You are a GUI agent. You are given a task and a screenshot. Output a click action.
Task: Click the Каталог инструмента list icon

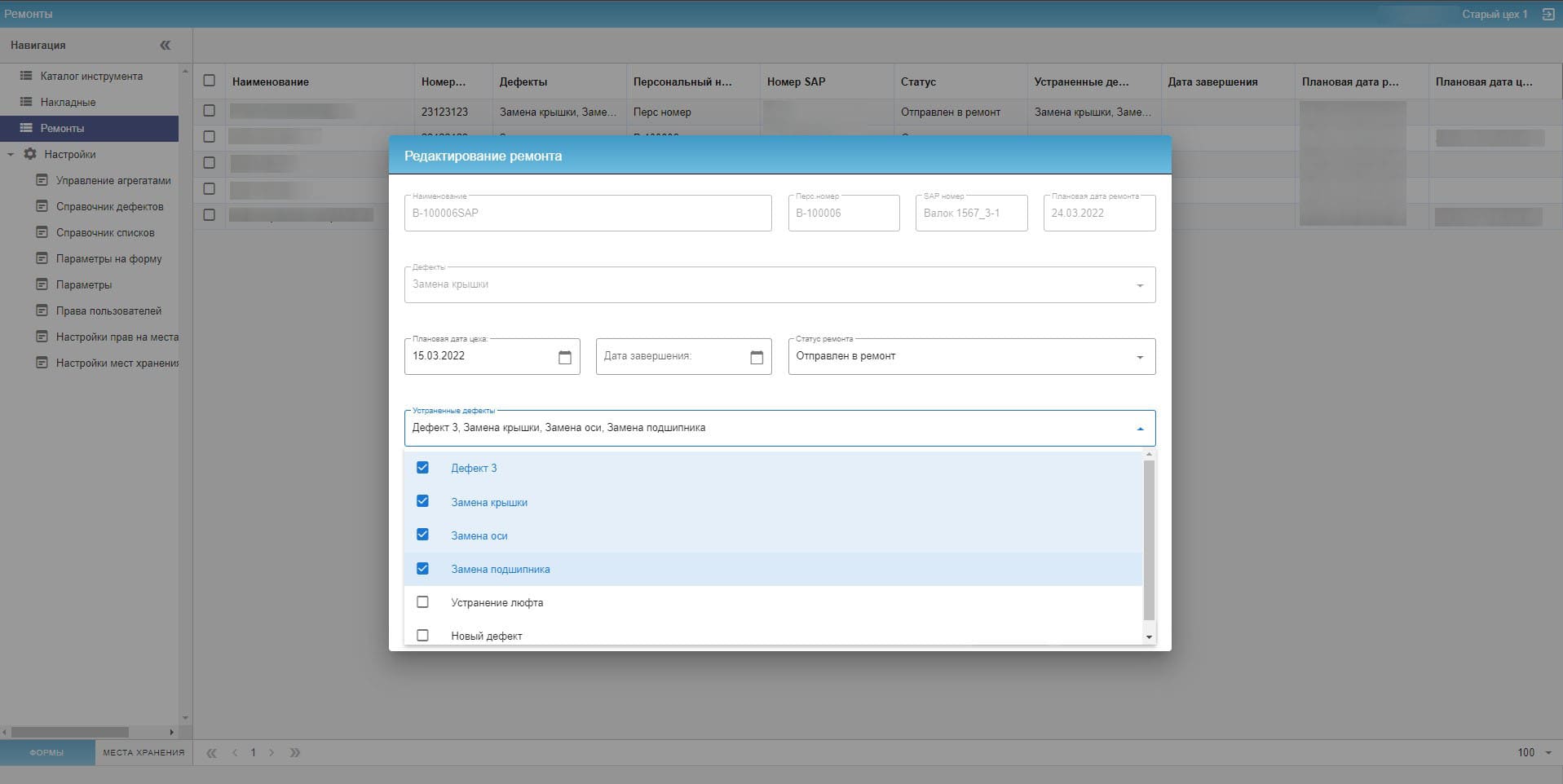tap(26, 76)
